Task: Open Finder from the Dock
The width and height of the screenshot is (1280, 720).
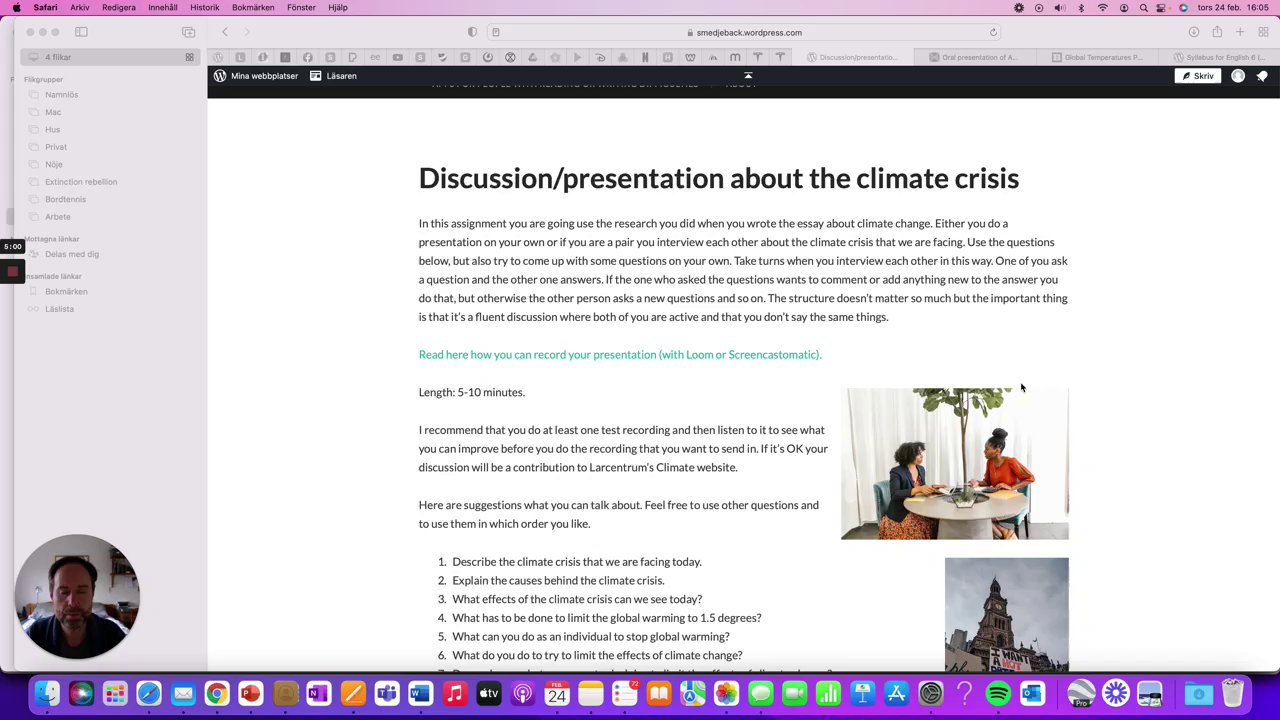Action: coord(47,693)
